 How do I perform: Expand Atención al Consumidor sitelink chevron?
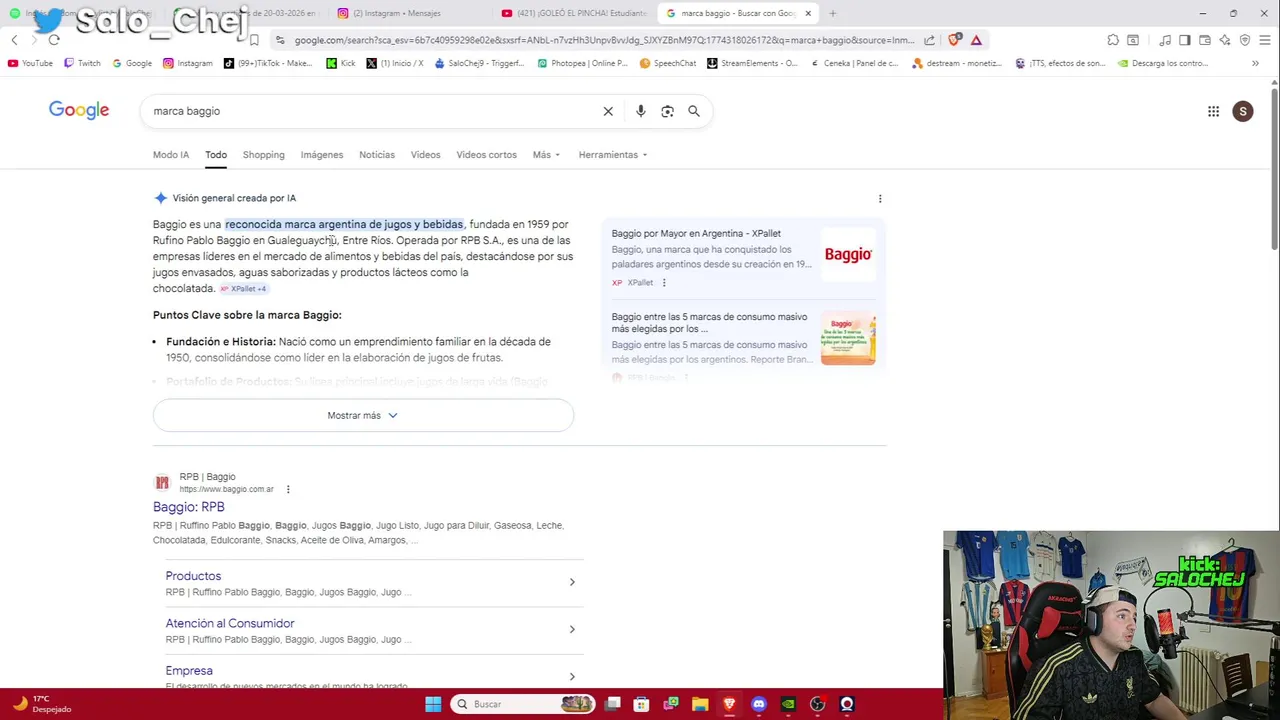tap(572, 629)
